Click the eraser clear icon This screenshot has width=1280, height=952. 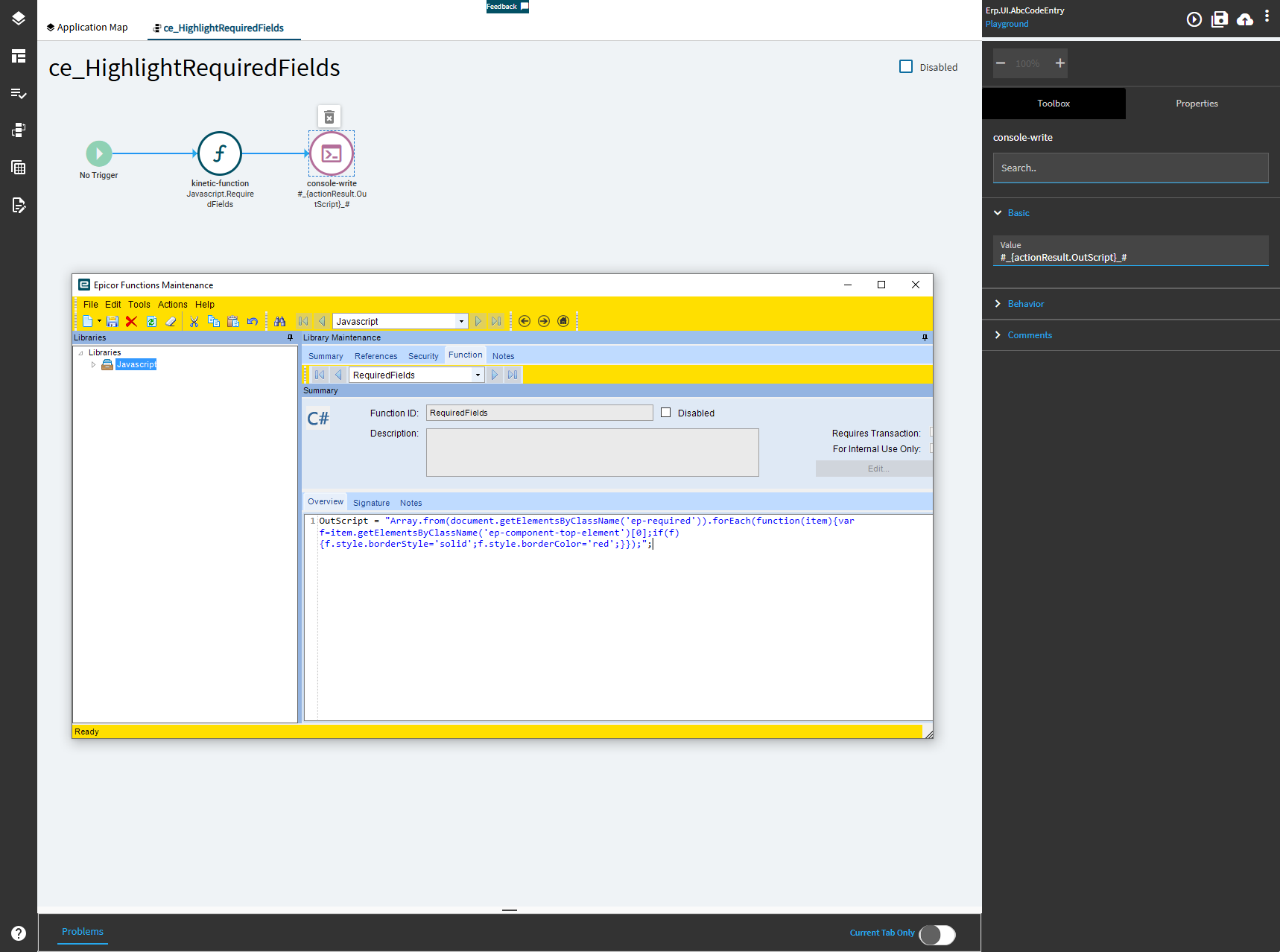point(171,321)
